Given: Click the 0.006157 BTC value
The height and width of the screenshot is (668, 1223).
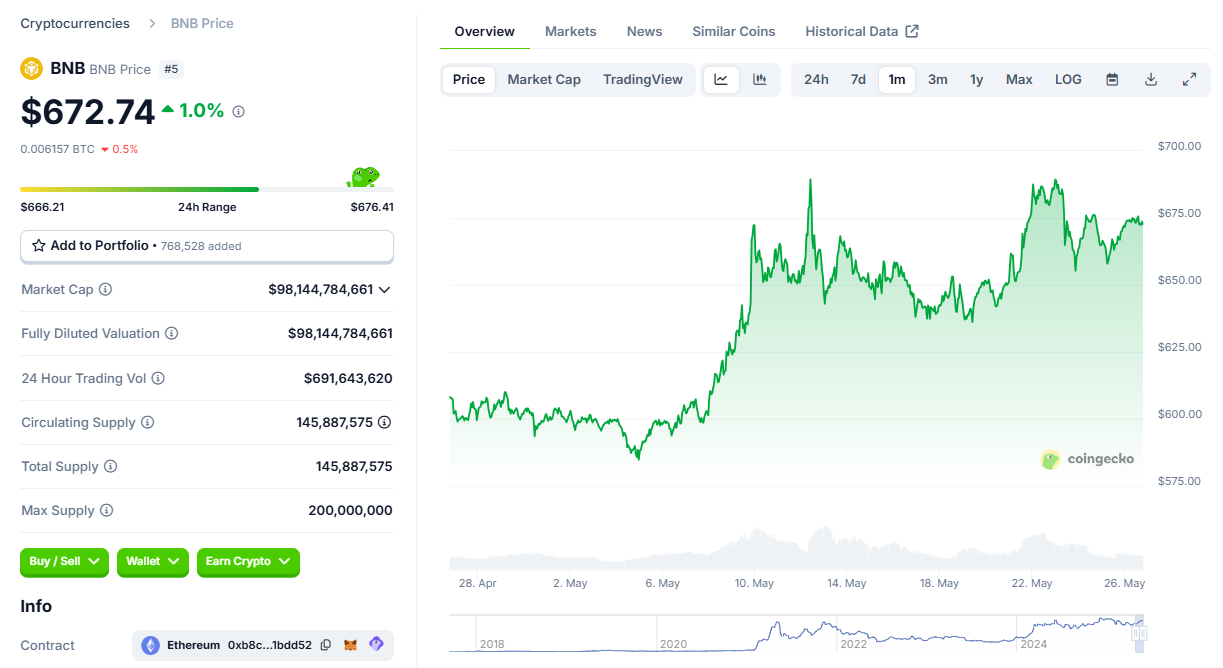Looking at the screenshot, I should 58,149.
